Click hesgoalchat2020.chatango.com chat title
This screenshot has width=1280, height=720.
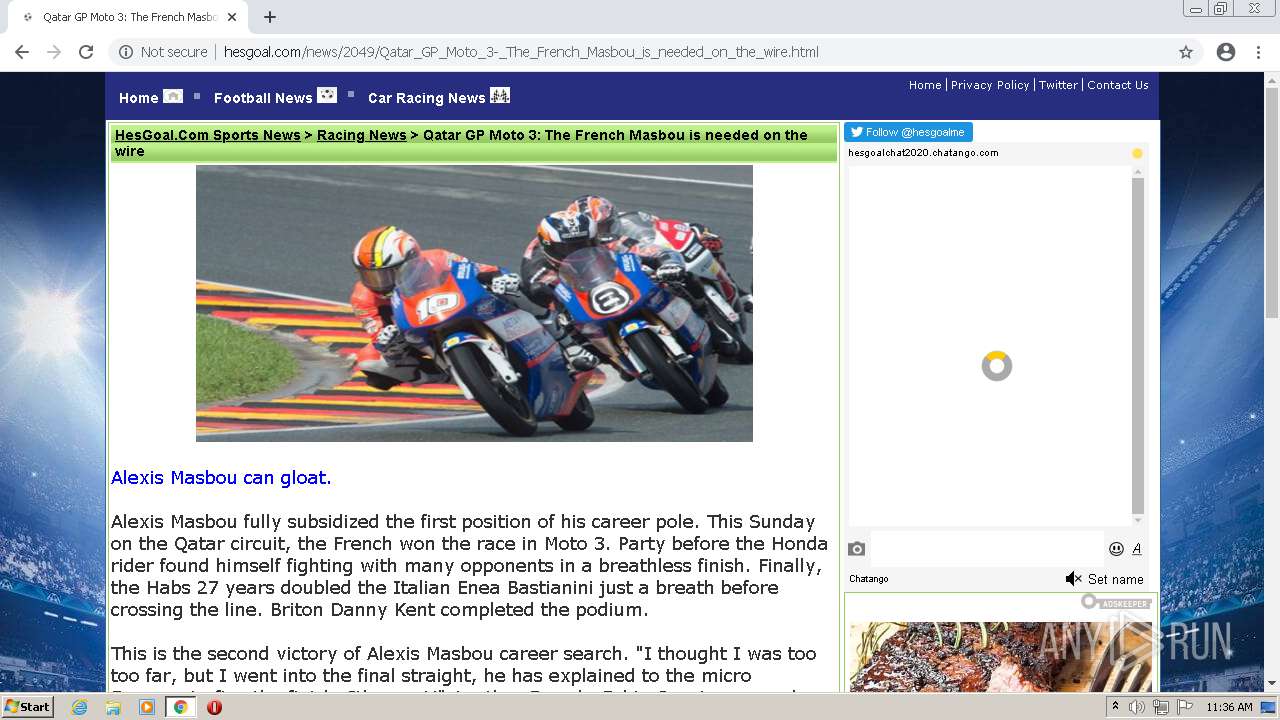point(923,153)
